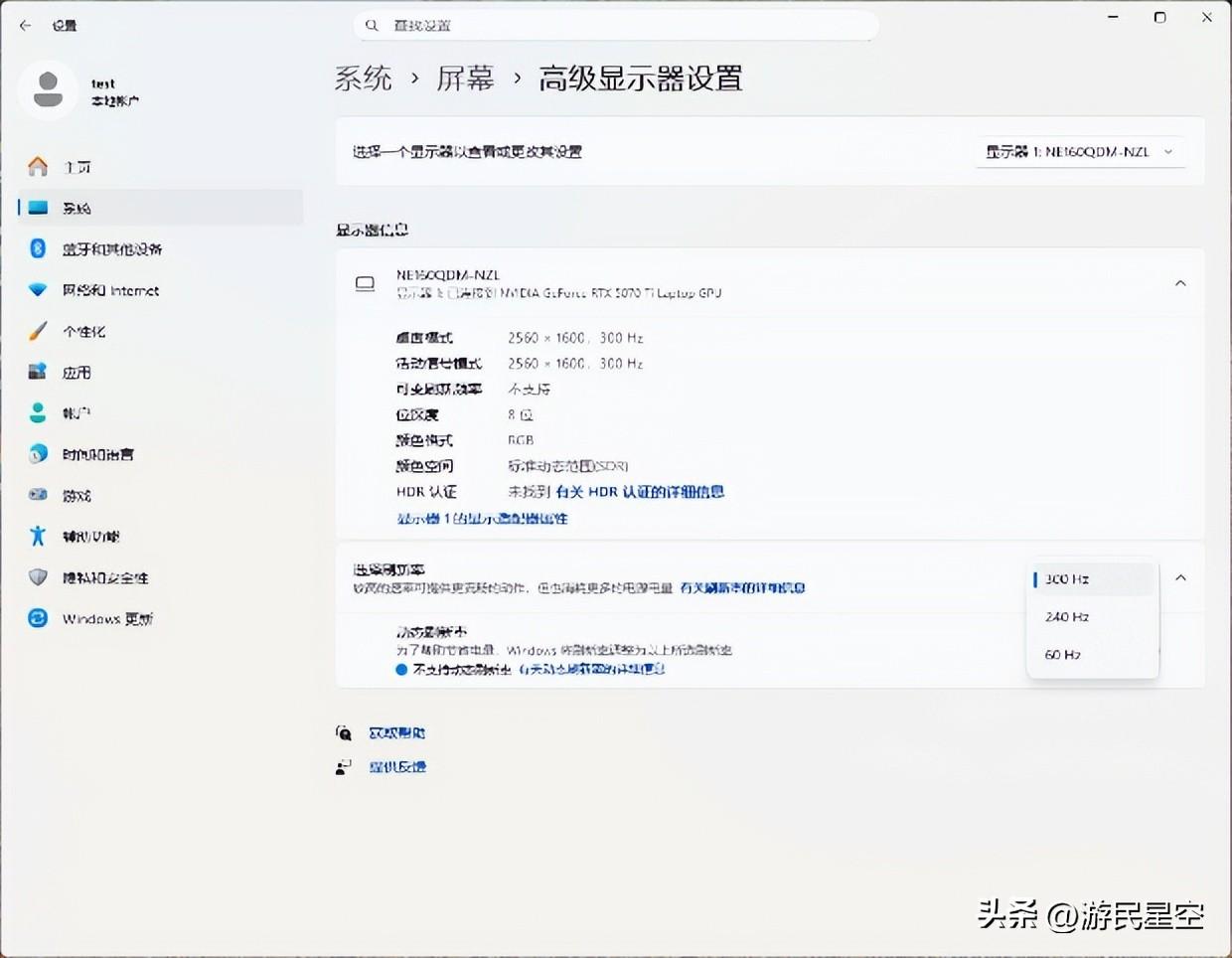
Task: Click the HDR certification details link
Action: coord(640,492)
